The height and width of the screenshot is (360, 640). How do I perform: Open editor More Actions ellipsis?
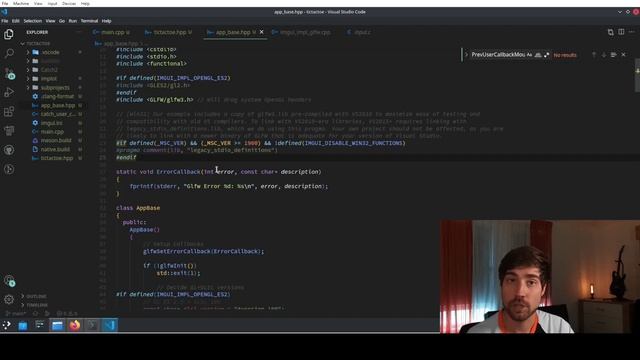click(x=632, y=32)
